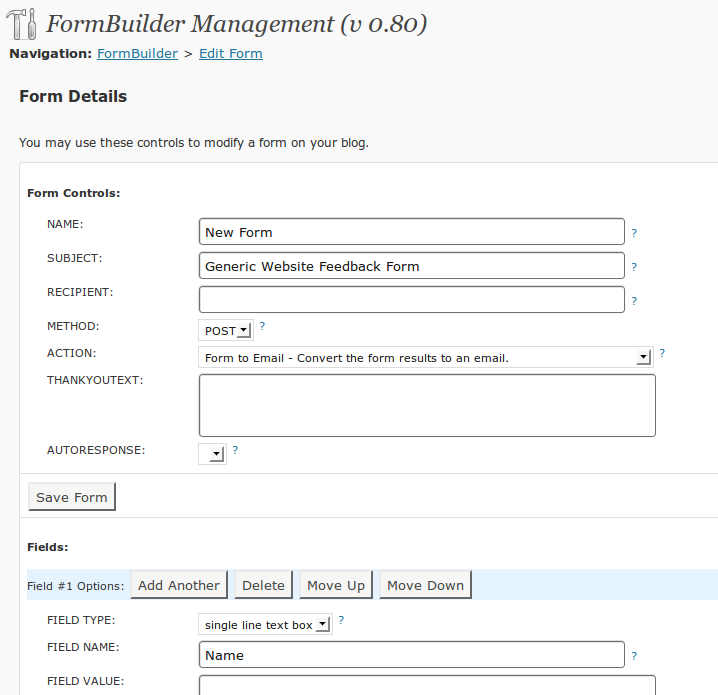
Task: Open the METHOD dropdown showing POST
Action: pos(226,330)
